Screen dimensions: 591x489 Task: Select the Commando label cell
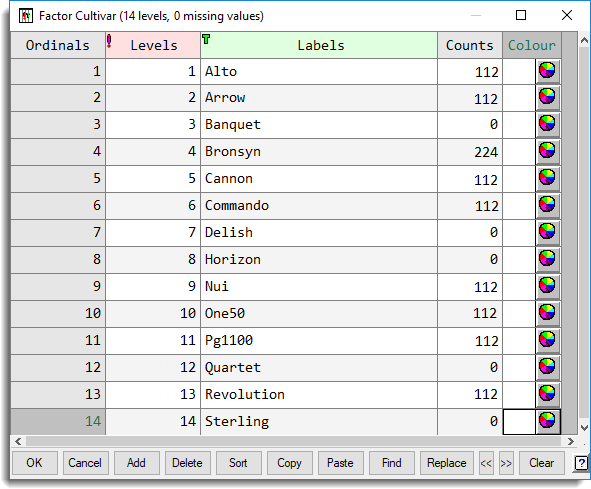[x=319, y=205]
